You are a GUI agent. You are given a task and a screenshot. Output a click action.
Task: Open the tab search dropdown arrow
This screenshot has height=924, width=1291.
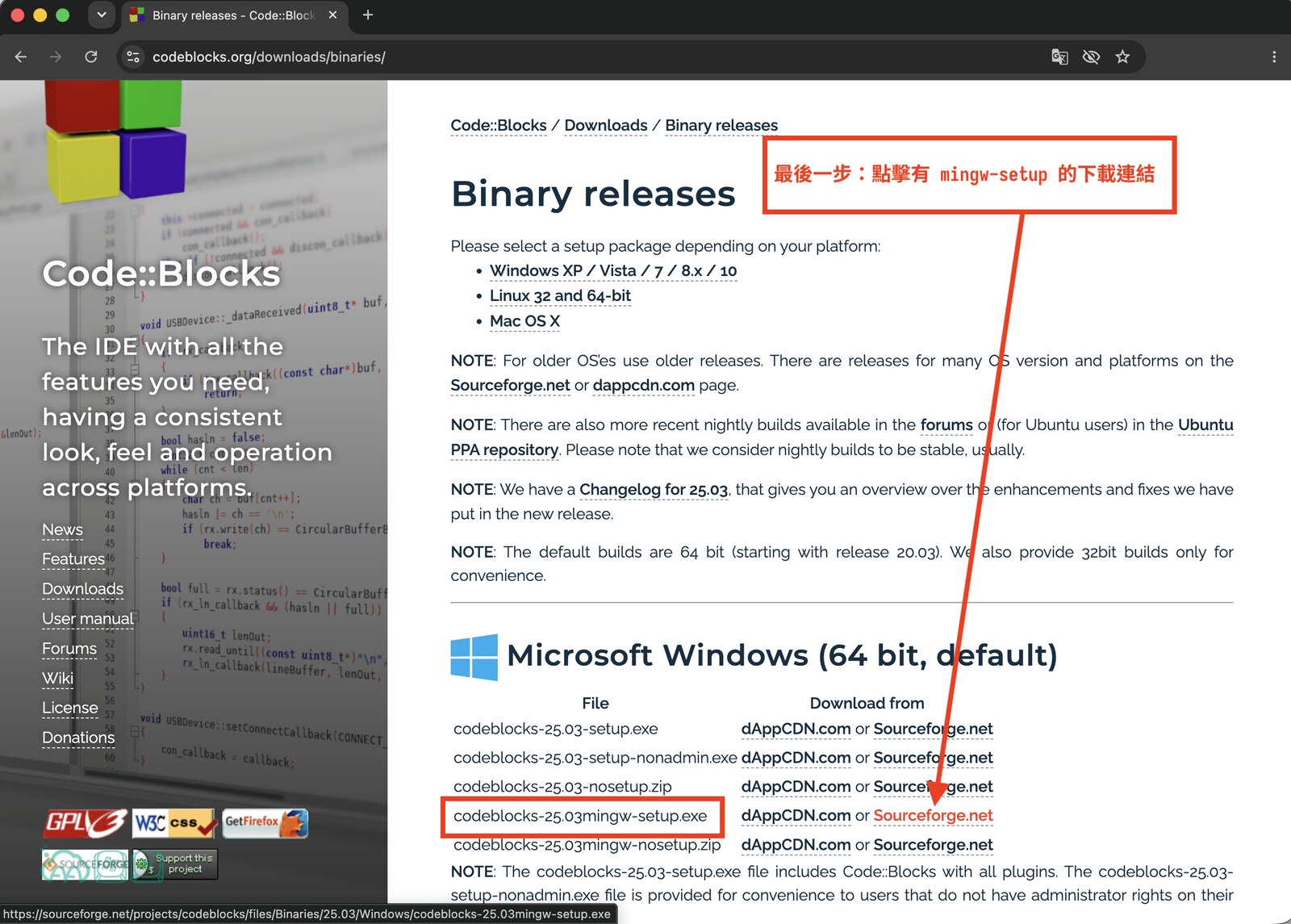(x=102, y=15)
